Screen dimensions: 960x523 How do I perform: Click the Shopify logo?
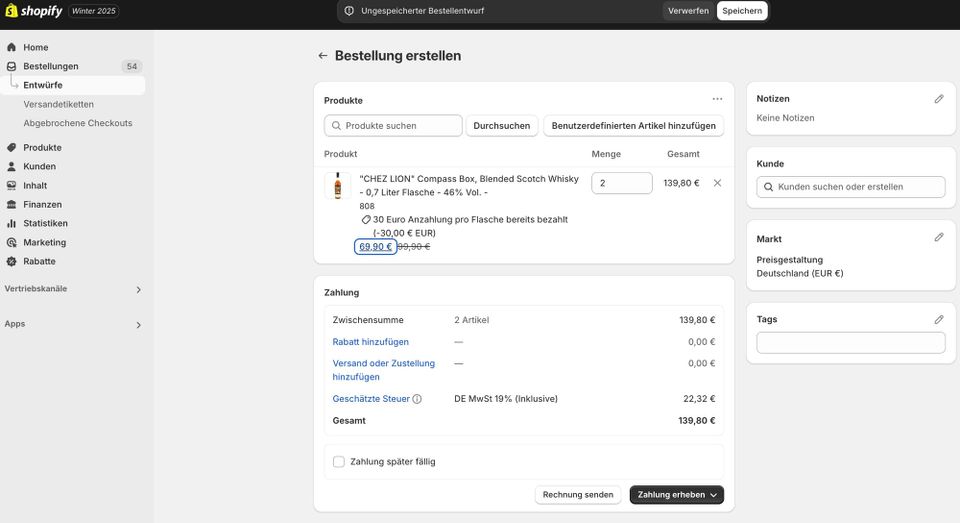pos(34,10)
